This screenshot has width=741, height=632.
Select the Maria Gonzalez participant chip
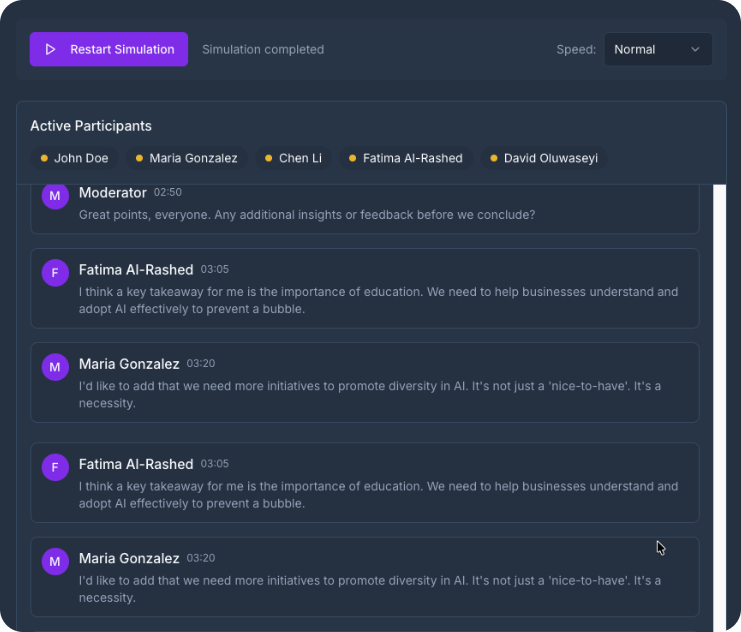tap(186, 158)
